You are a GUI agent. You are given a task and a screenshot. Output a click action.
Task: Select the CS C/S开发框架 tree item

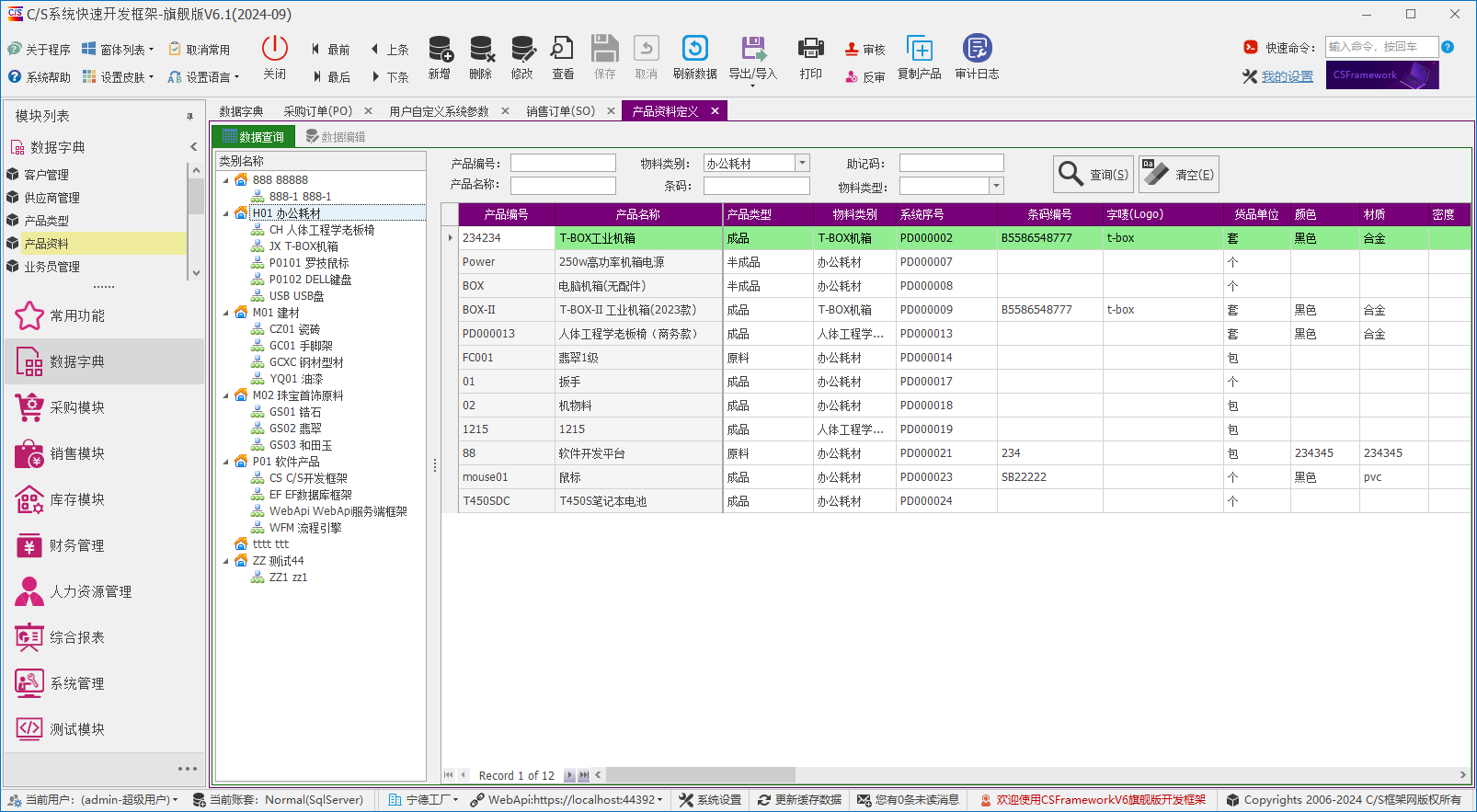308,478
